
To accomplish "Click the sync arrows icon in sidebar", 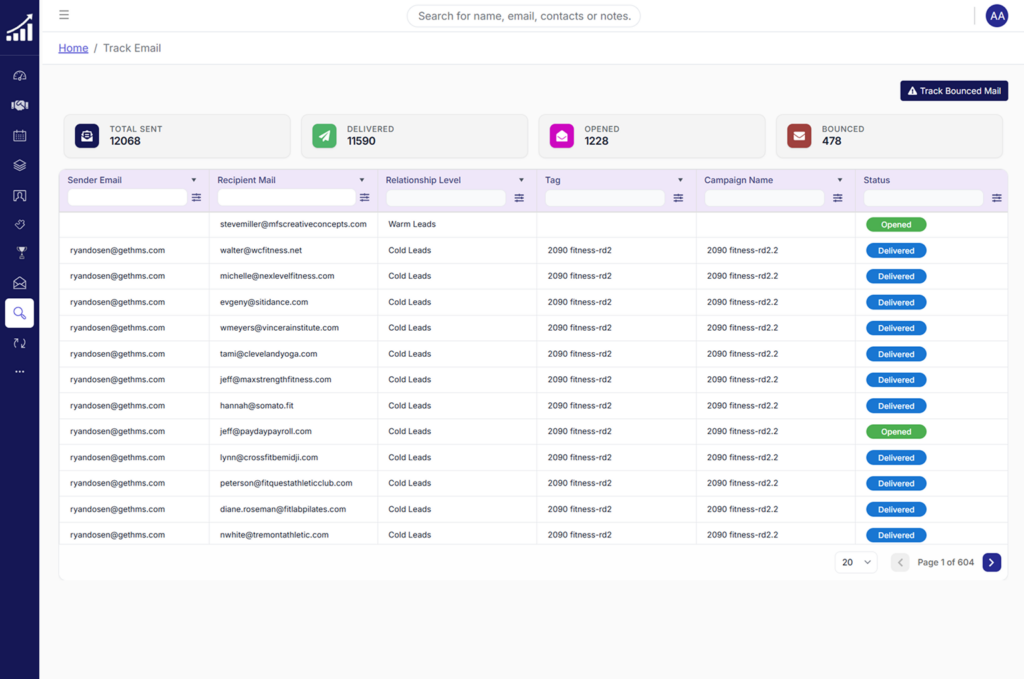I will tap(19, 343).
